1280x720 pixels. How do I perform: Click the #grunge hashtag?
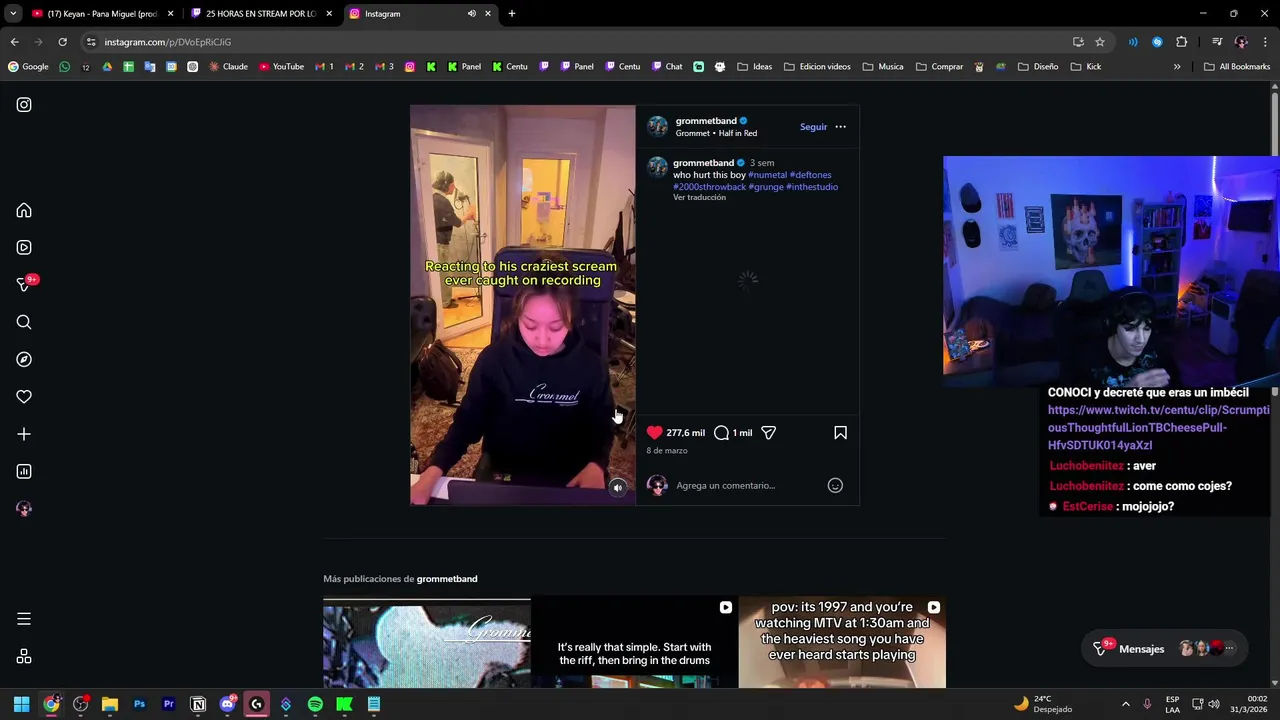click(766, 187)
